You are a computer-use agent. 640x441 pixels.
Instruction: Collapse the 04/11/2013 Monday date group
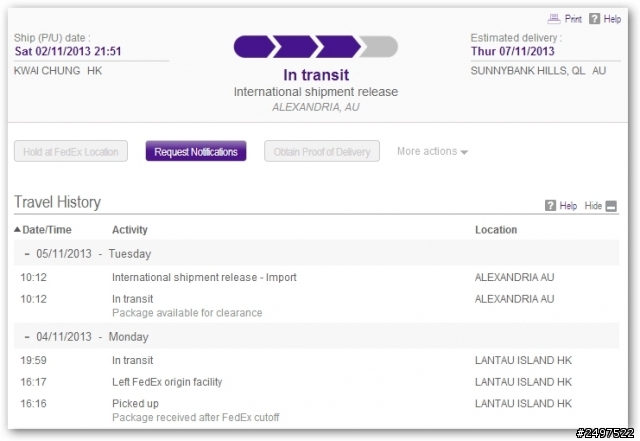[27, 337]
